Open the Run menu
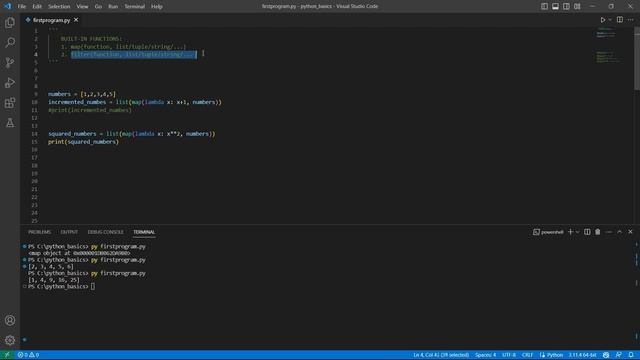 pos(113,7)
